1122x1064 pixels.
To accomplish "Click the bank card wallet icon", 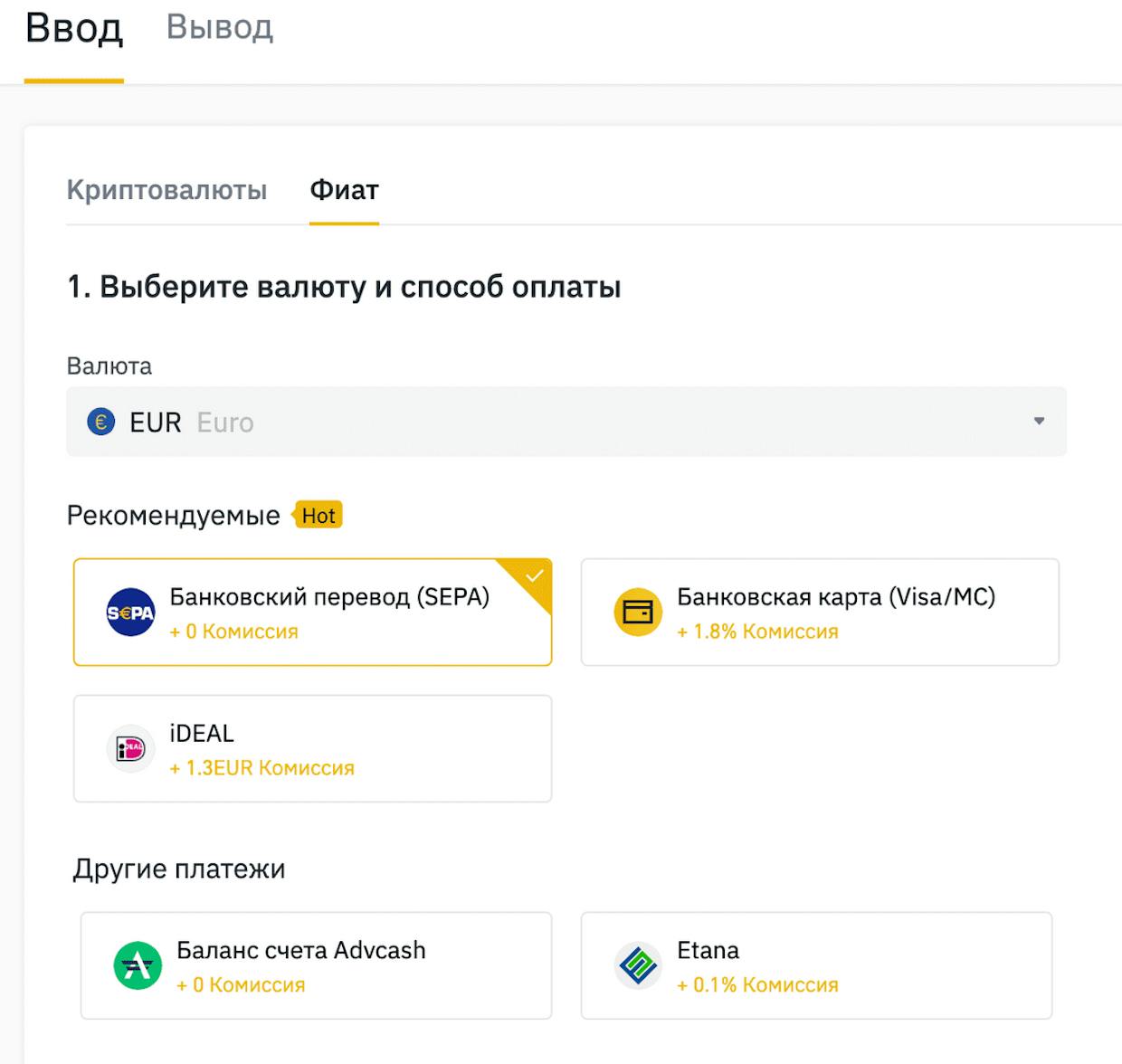I will 638,613.
